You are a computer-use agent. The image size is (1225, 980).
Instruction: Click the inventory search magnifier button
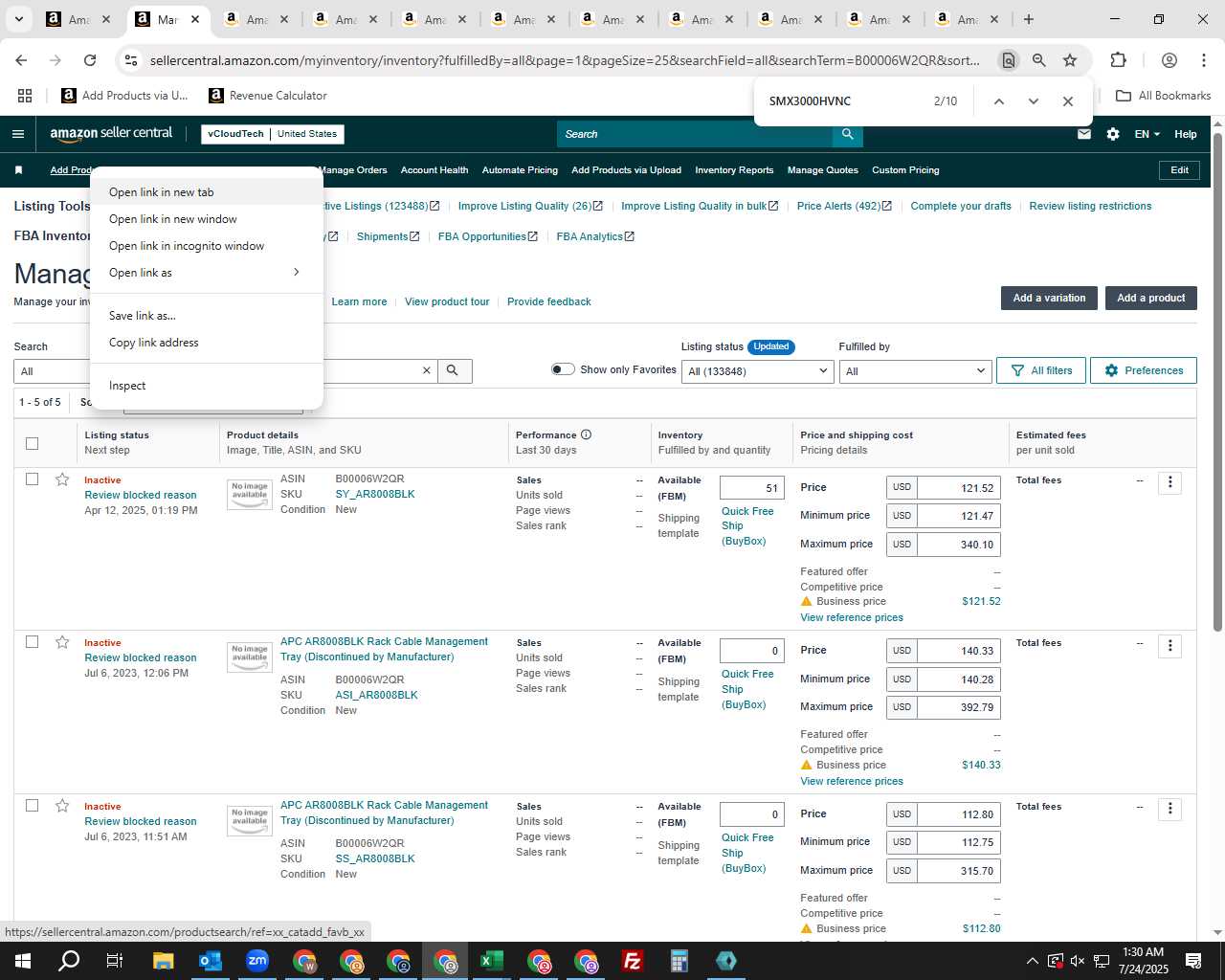[455, 370]
